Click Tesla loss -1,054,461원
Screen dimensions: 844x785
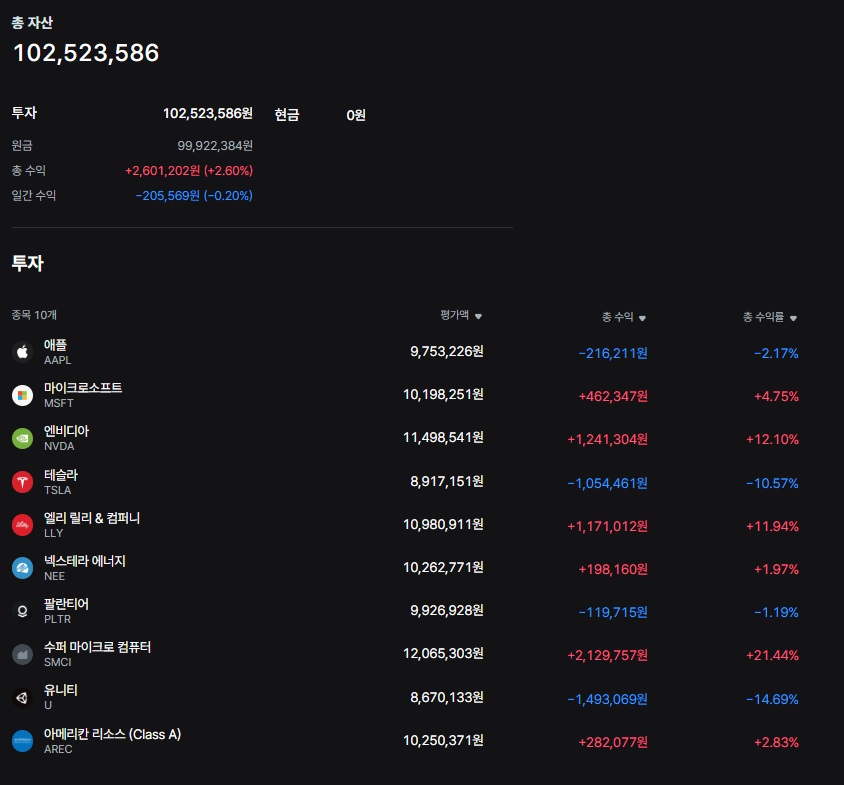608,483
